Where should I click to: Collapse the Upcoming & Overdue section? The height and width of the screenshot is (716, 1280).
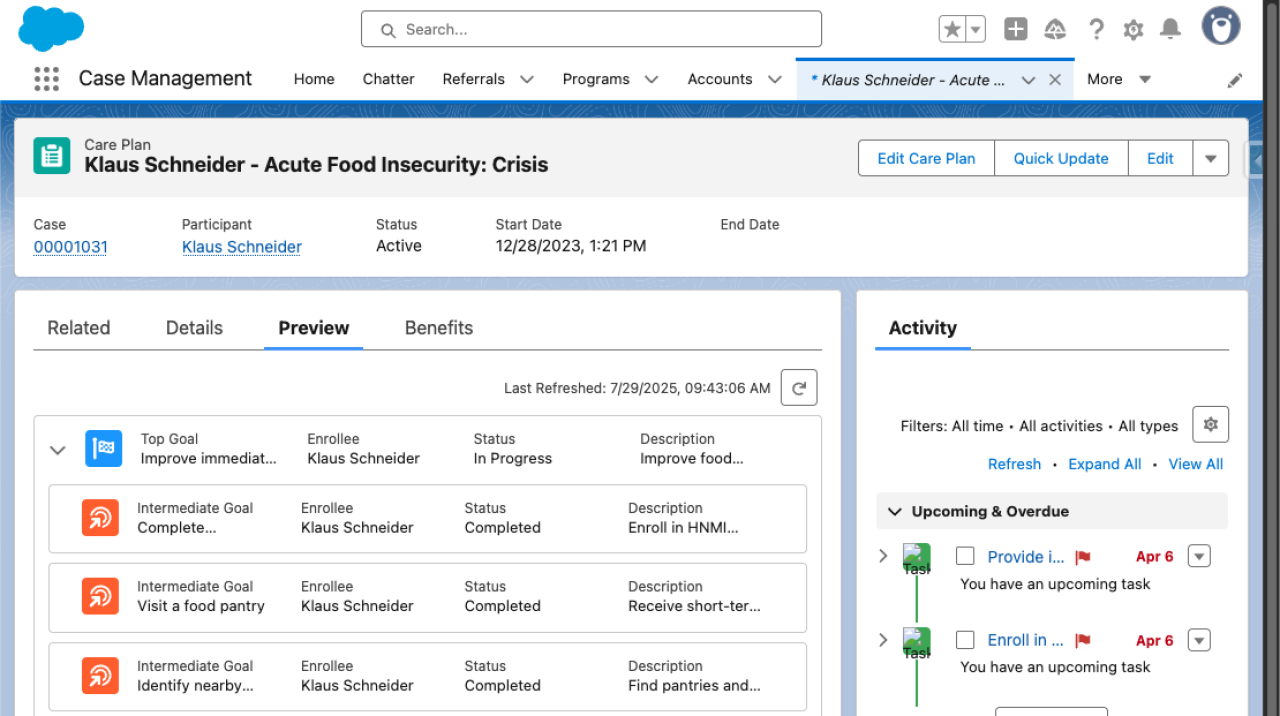point(895,511)
